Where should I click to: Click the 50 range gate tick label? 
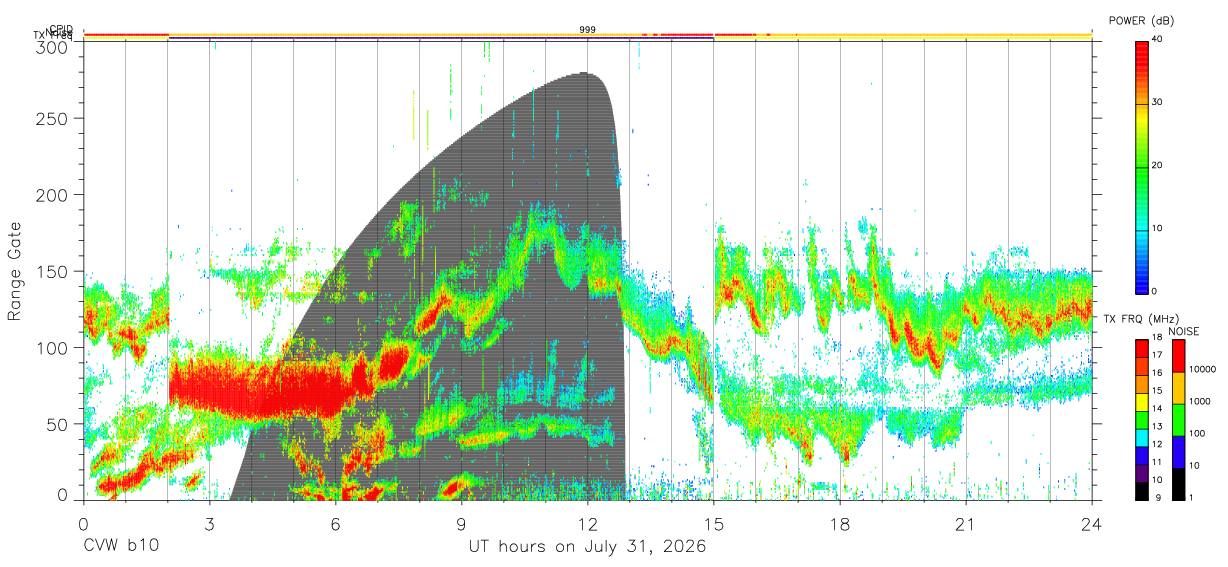[59, 424]
